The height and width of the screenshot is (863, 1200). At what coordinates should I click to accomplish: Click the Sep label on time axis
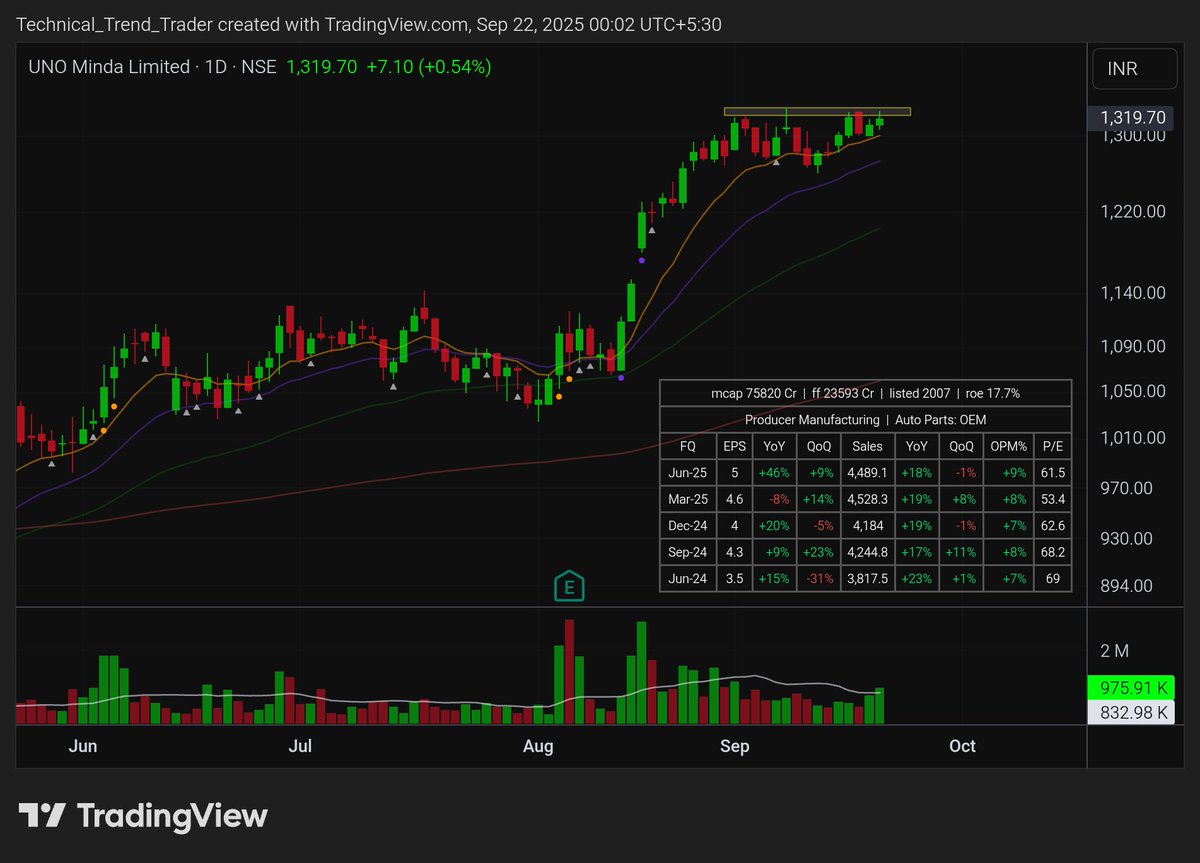point(734,746)
